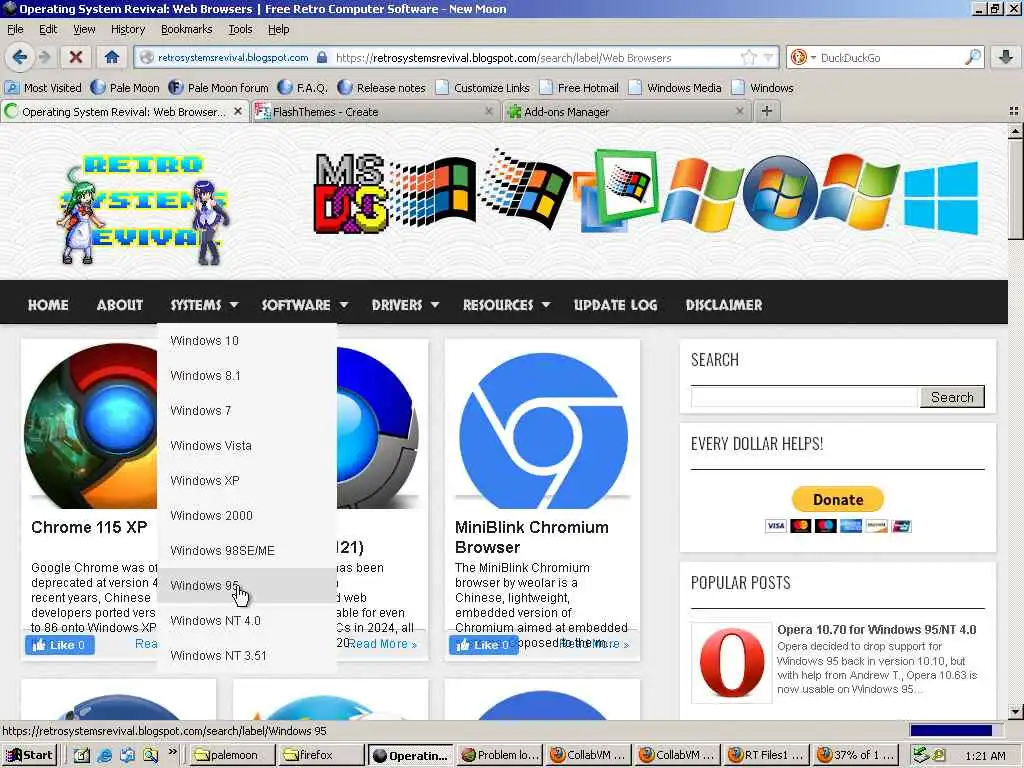
Task: Click the Like button on Chrome 115 XP card
Action: [x=59, y=645]
